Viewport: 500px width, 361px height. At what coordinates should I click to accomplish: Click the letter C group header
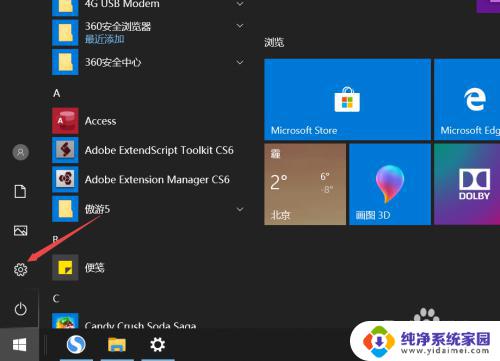pos(56,298)
